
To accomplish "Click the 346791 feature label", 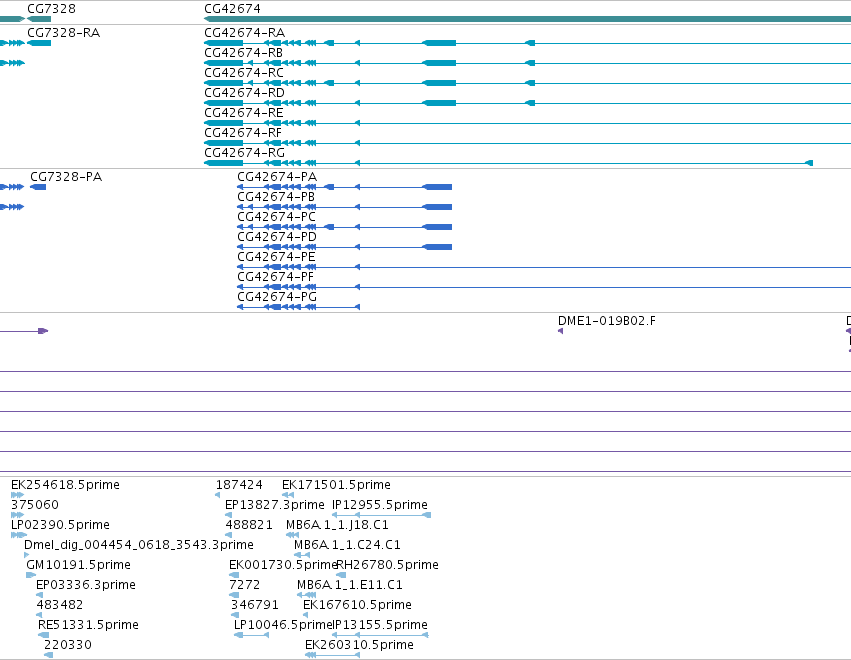I will 255,605.
